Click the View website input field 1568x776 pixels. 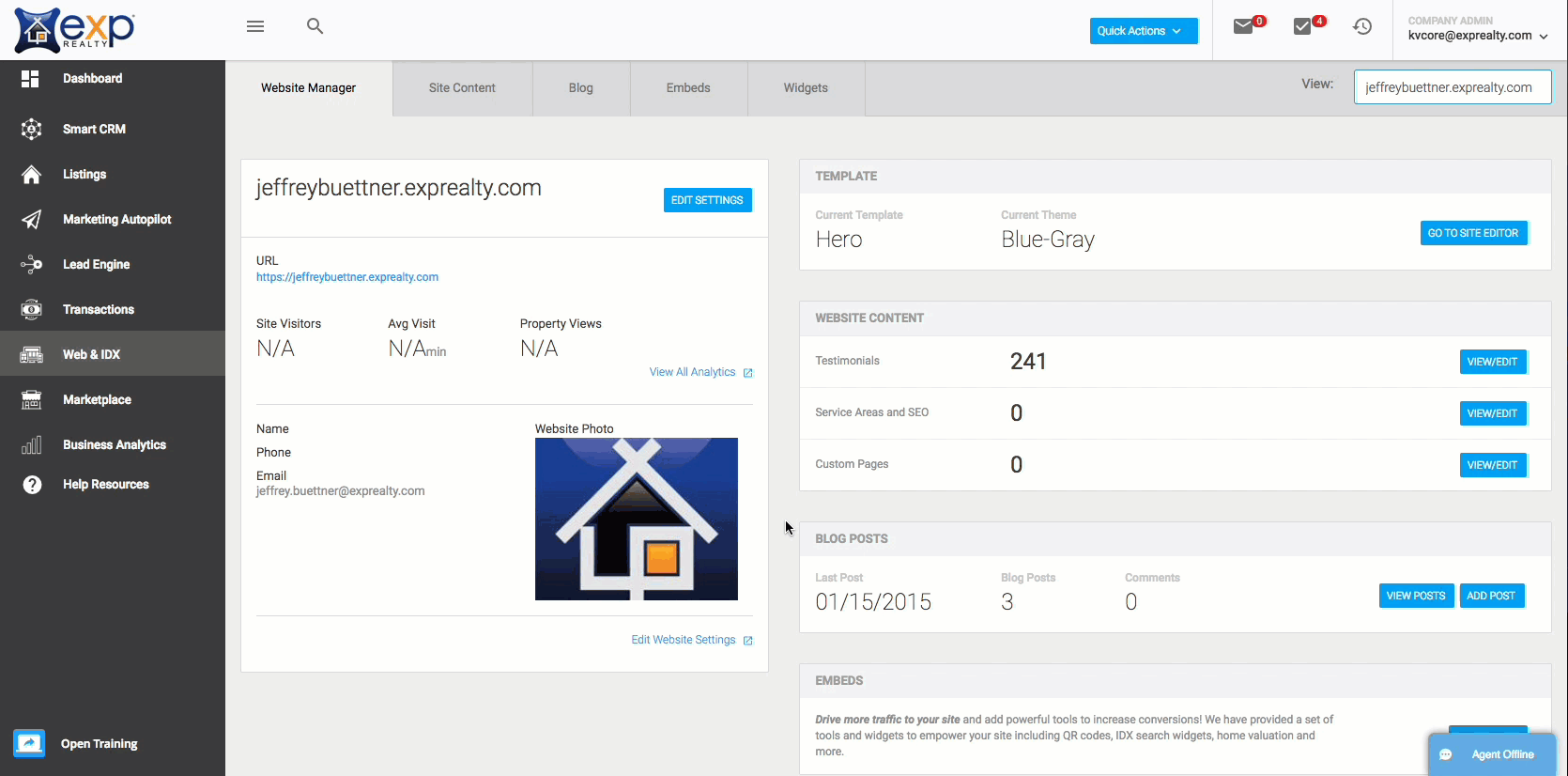(1453, 87)
